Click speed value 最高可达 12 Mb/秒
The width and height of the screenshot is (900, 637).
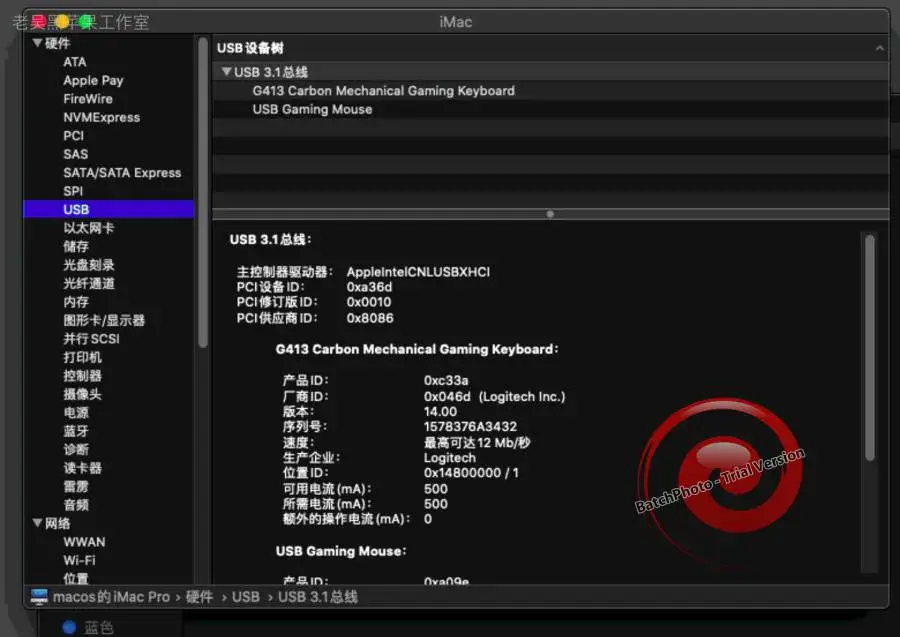click(477, 442)
